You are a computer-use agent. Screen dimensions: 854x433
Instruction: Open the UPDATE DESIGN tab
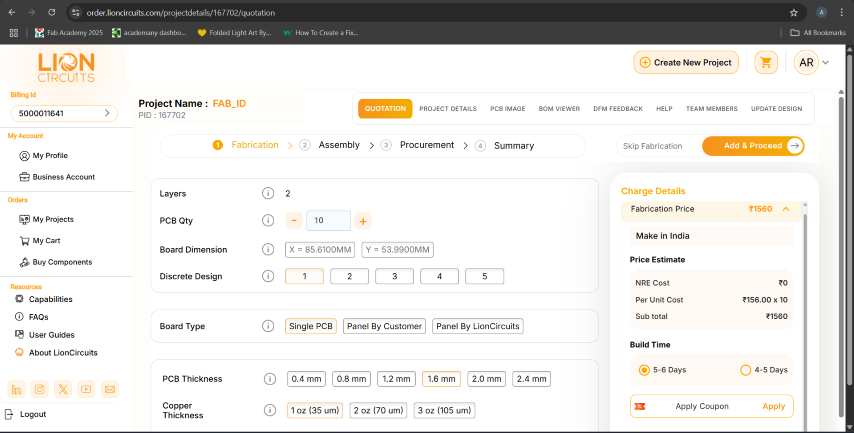[x=777, y=109]
